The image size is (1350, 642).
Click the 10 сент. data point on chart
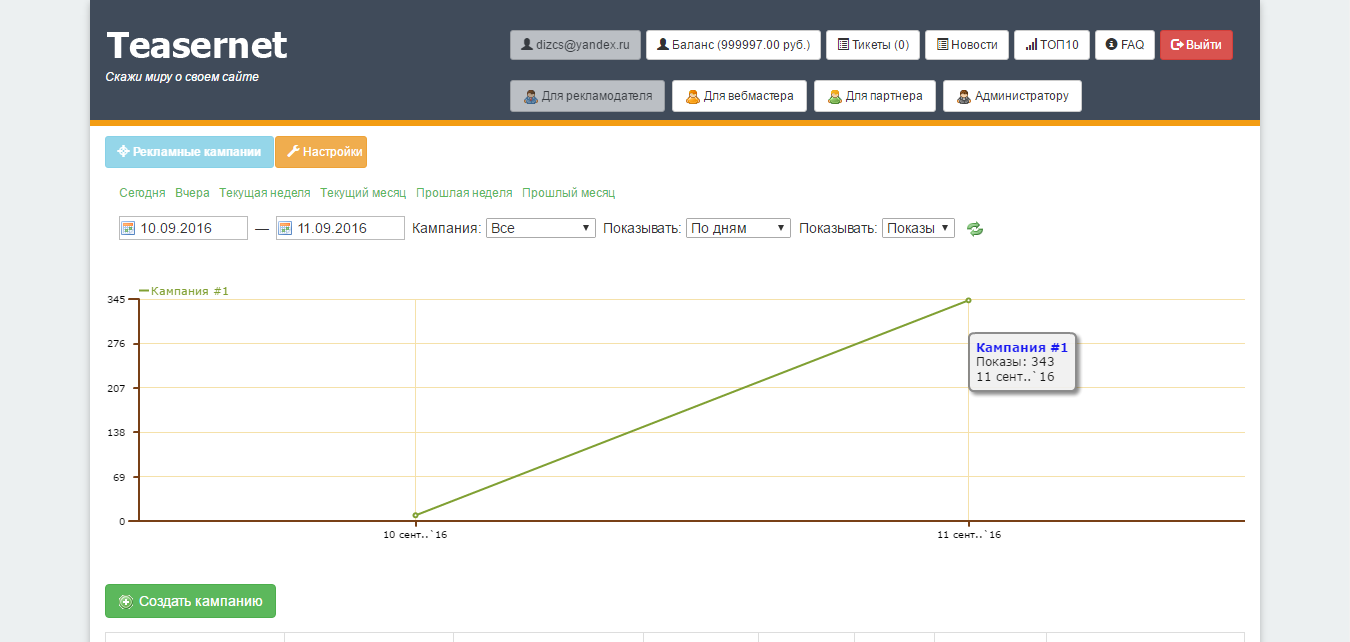pyautogui.click(x=415, y=515)
